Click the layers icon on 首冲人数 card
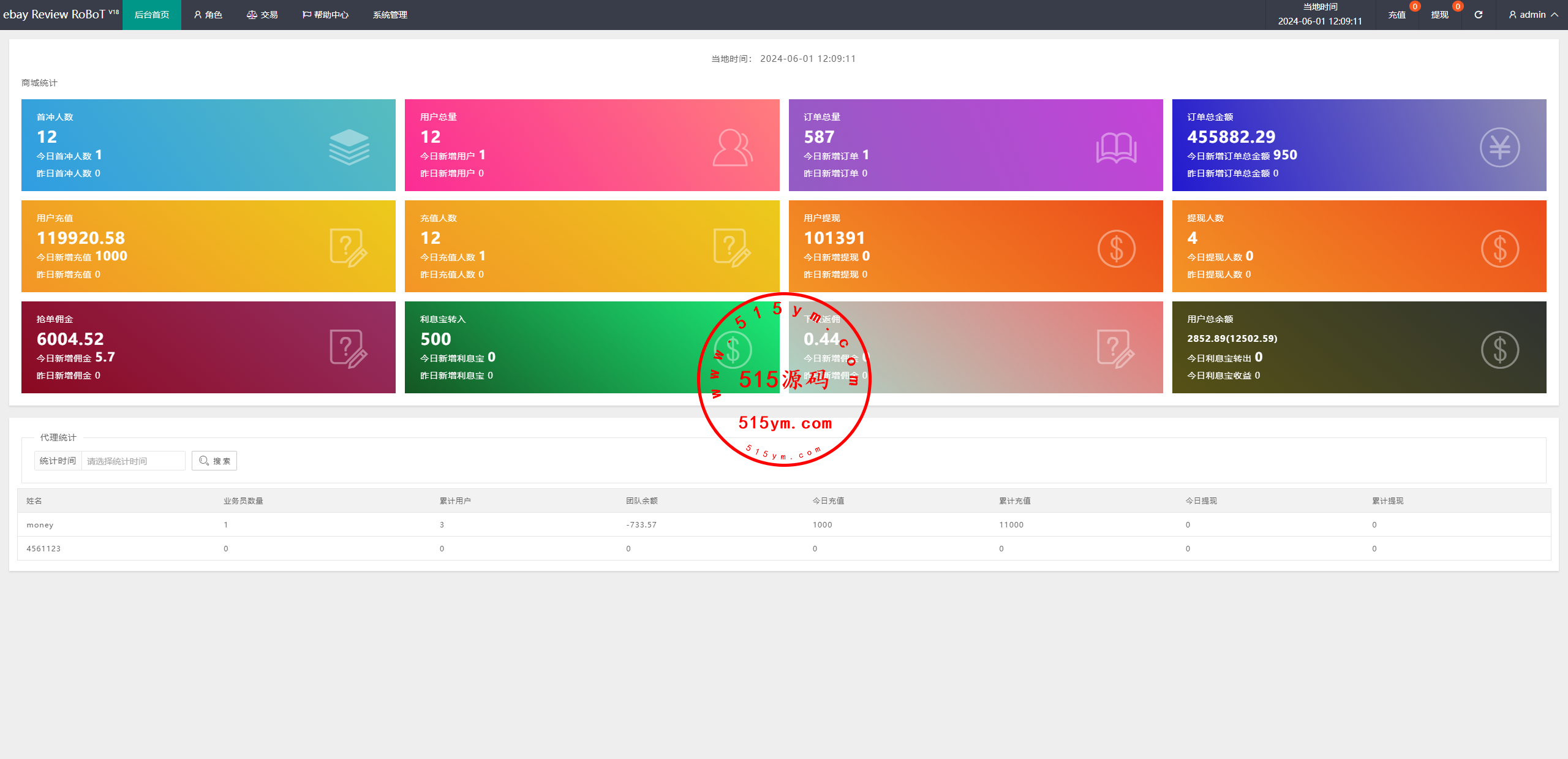Viewport: 1568px width, 759px height. [x=349, y=147]
